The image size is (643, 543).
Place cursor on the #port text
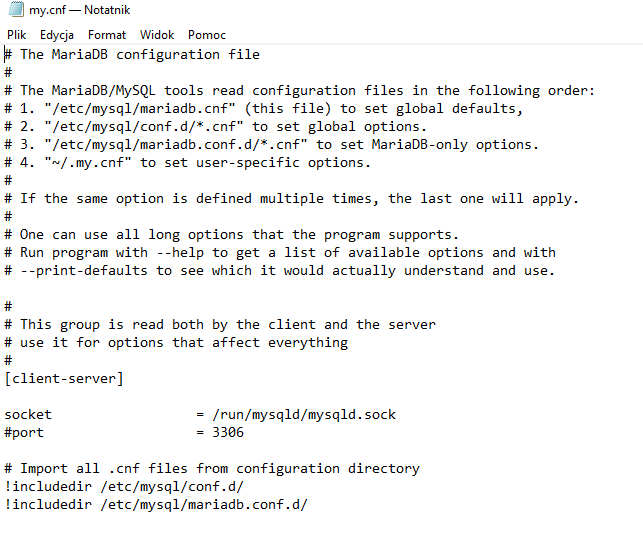[x=24, y=432]
